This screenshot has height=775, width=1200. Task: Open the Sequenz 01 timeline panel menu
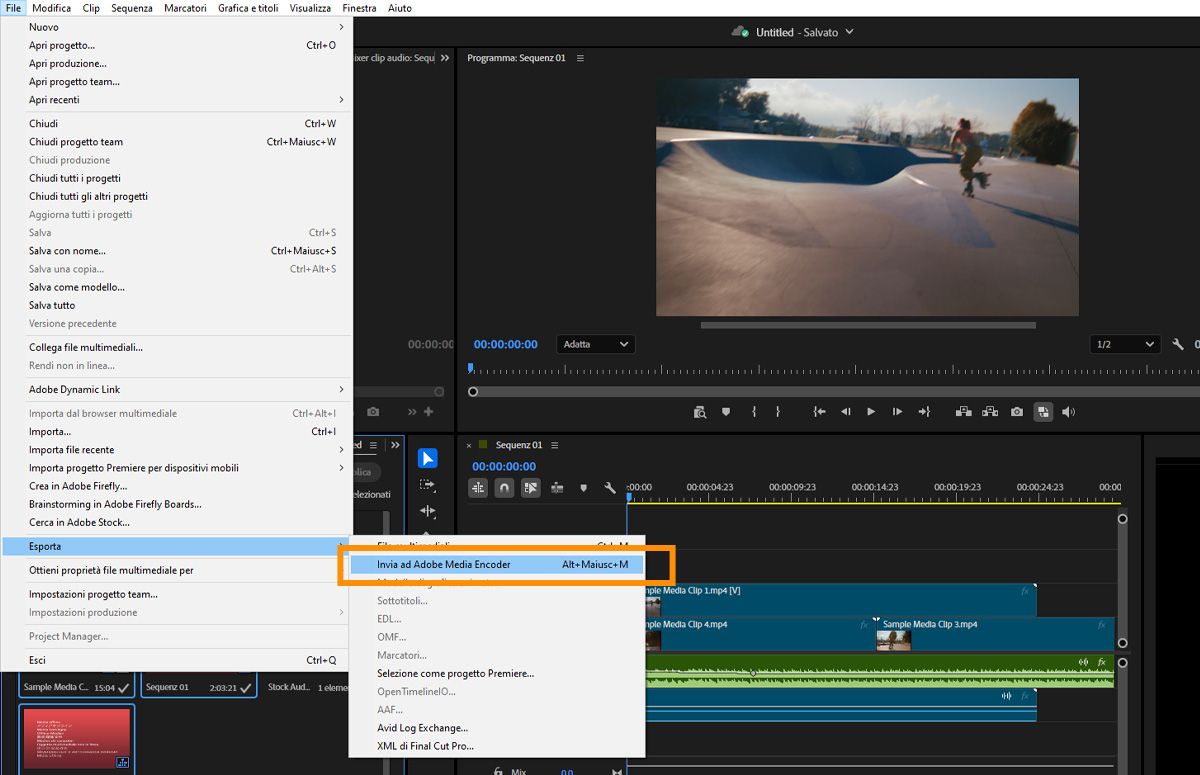555,445
